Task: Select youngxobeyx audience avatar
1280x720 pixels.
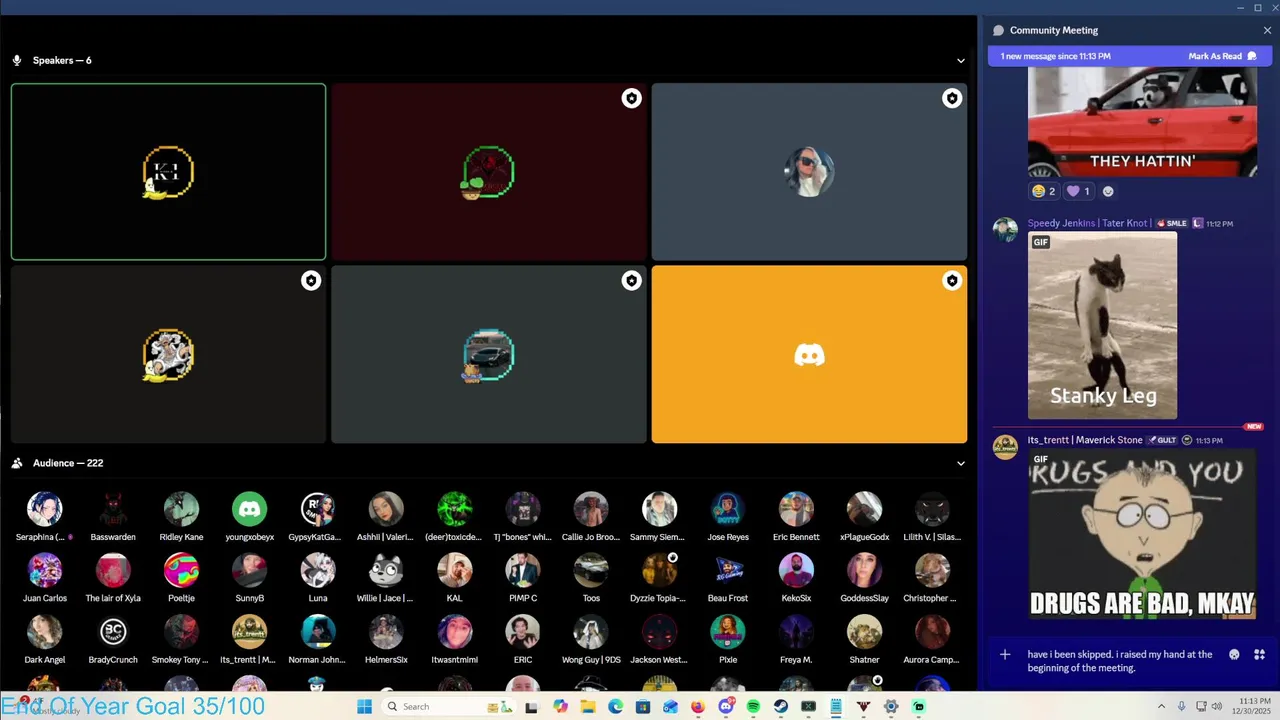Action: pos(249,509)
